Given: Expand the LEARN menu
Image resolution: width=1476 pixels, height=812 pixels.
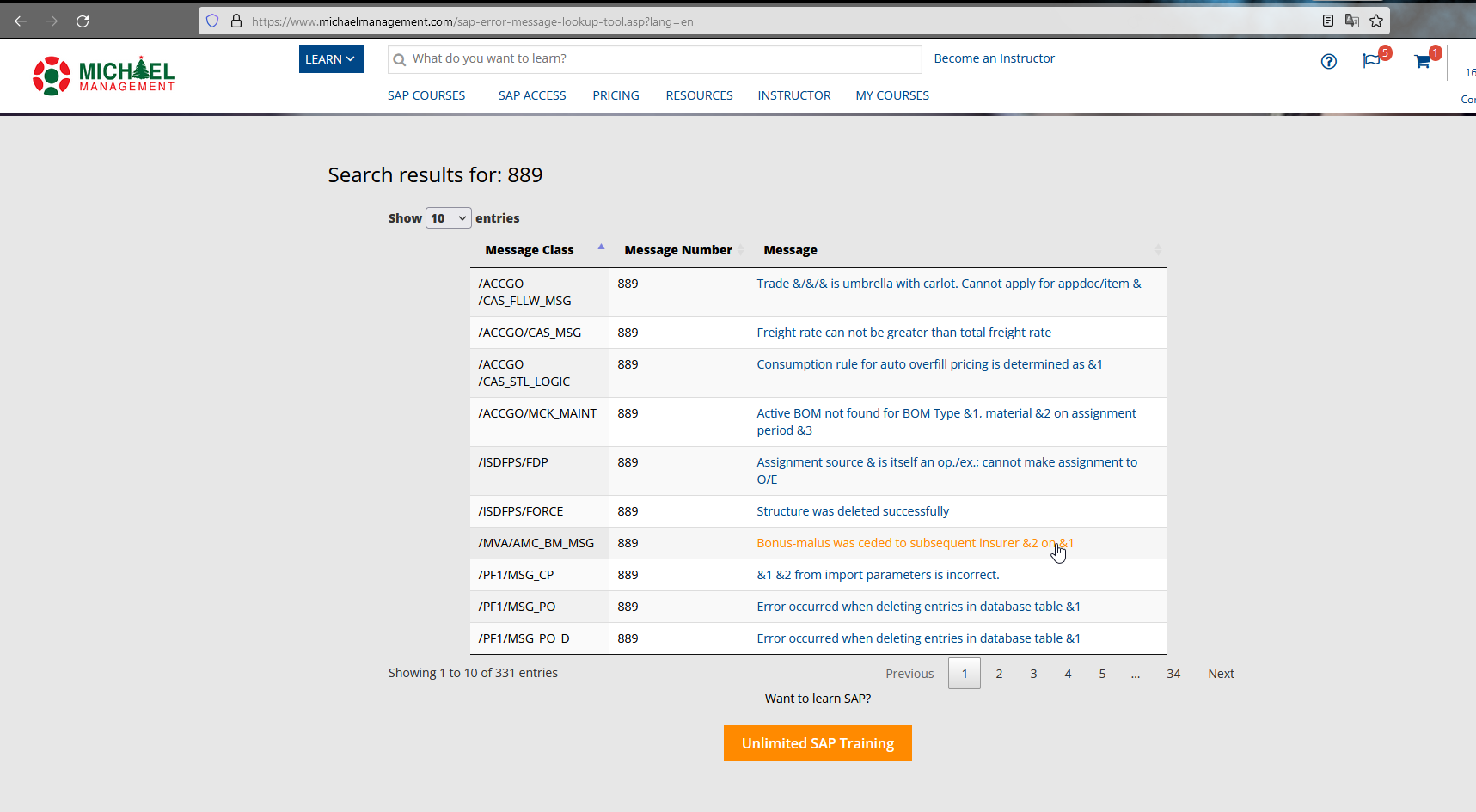Looking at the screenshot, I should coord(330,58).
